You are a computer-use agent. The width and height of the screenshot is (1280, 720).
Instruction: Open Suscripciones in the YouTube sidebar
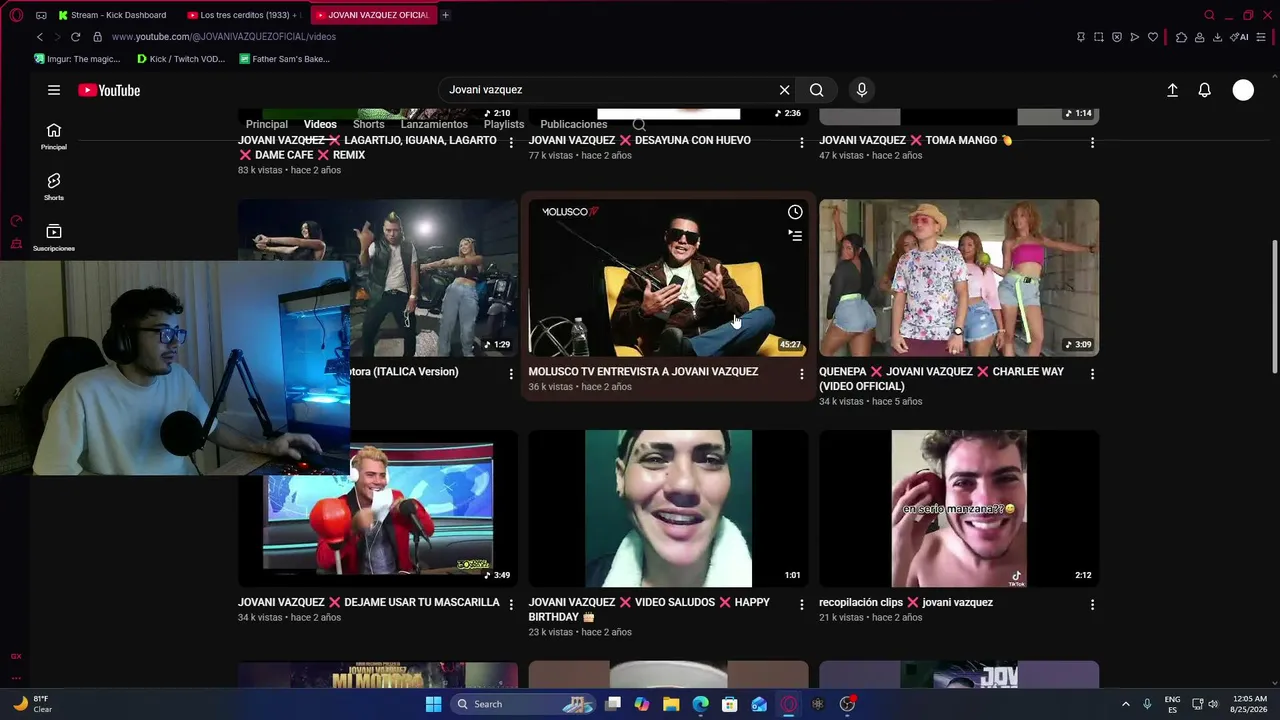(x=54, y=237)
